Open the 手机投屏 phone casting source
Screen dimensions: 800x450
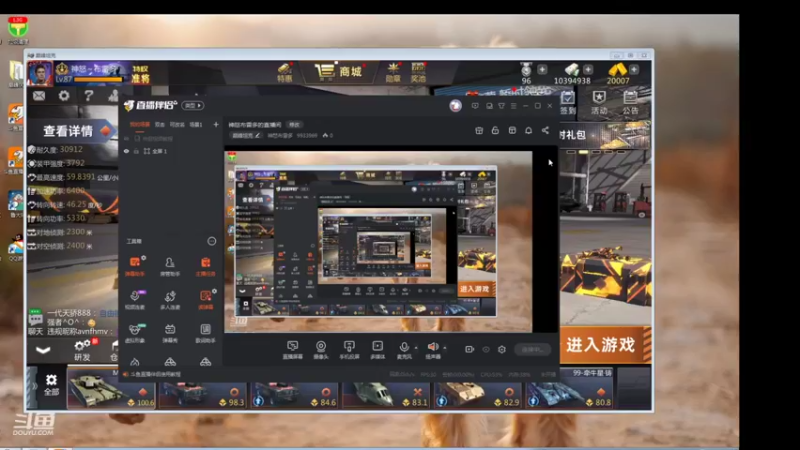click(349, 349)
